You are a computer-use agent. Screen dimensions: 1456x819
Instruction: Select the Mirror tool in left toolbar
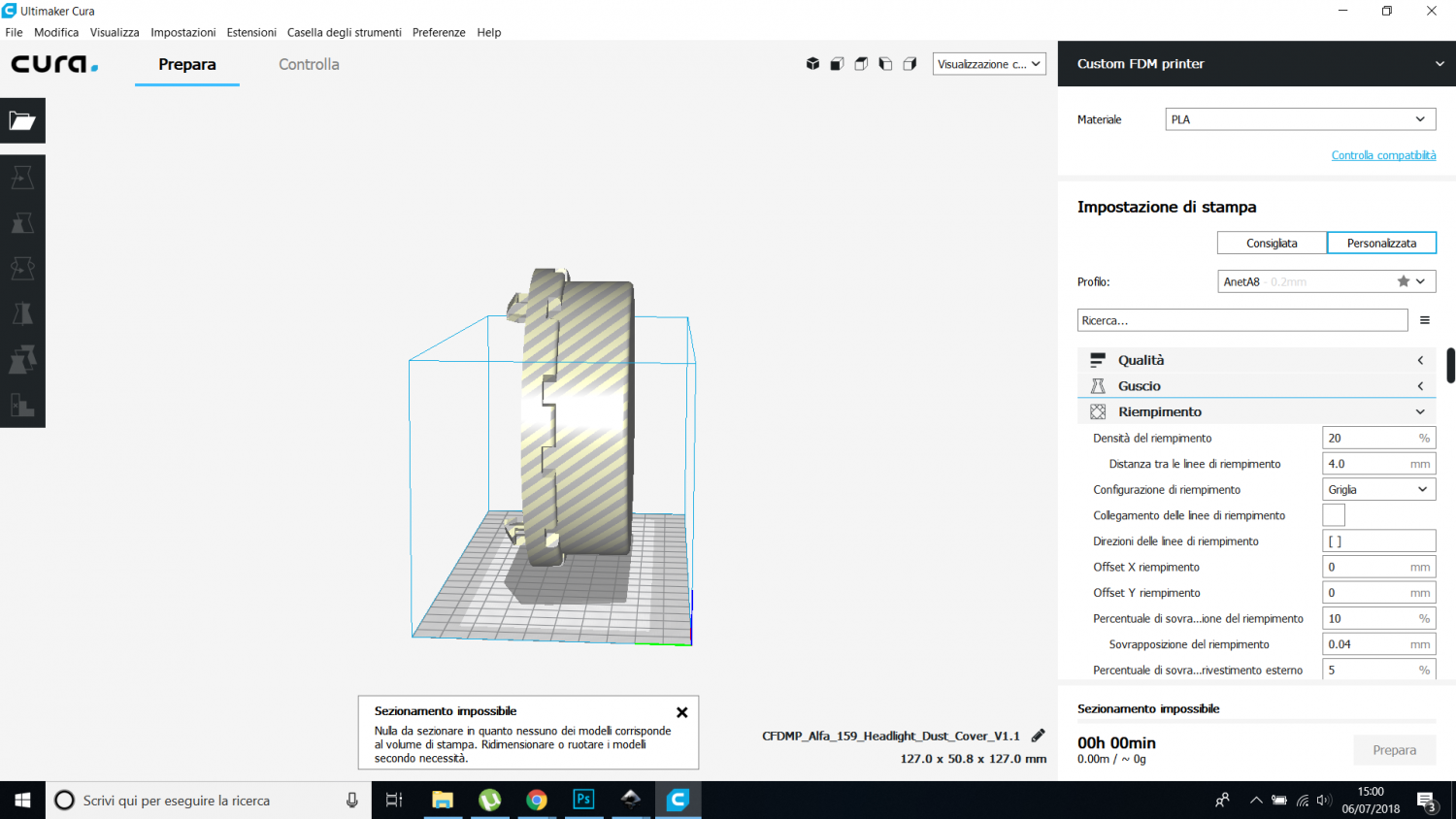tap(22, 313)
